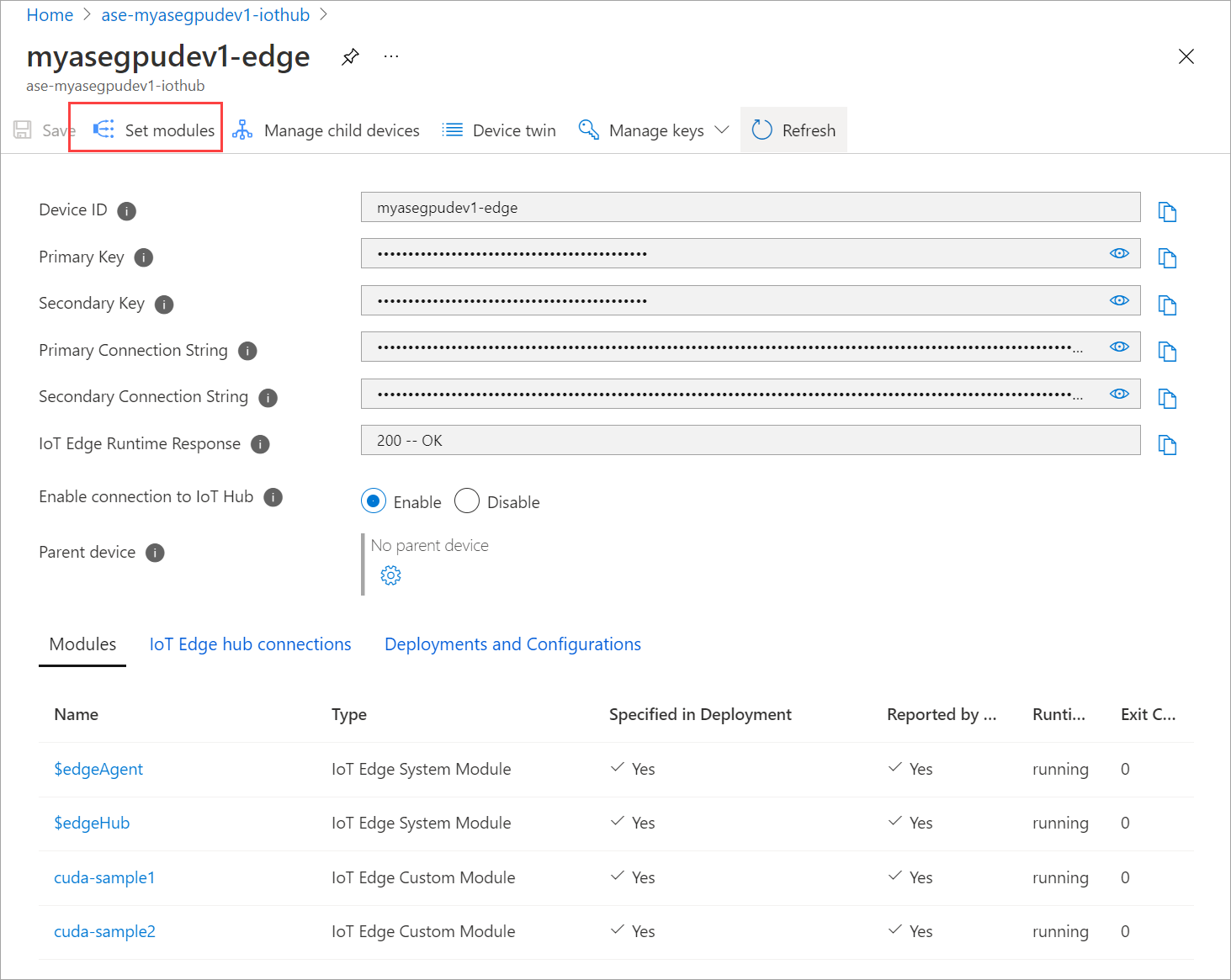This screenshot has width=1231, height=980.
Task: Click the parent device settings gear
Action: point(390,575)
